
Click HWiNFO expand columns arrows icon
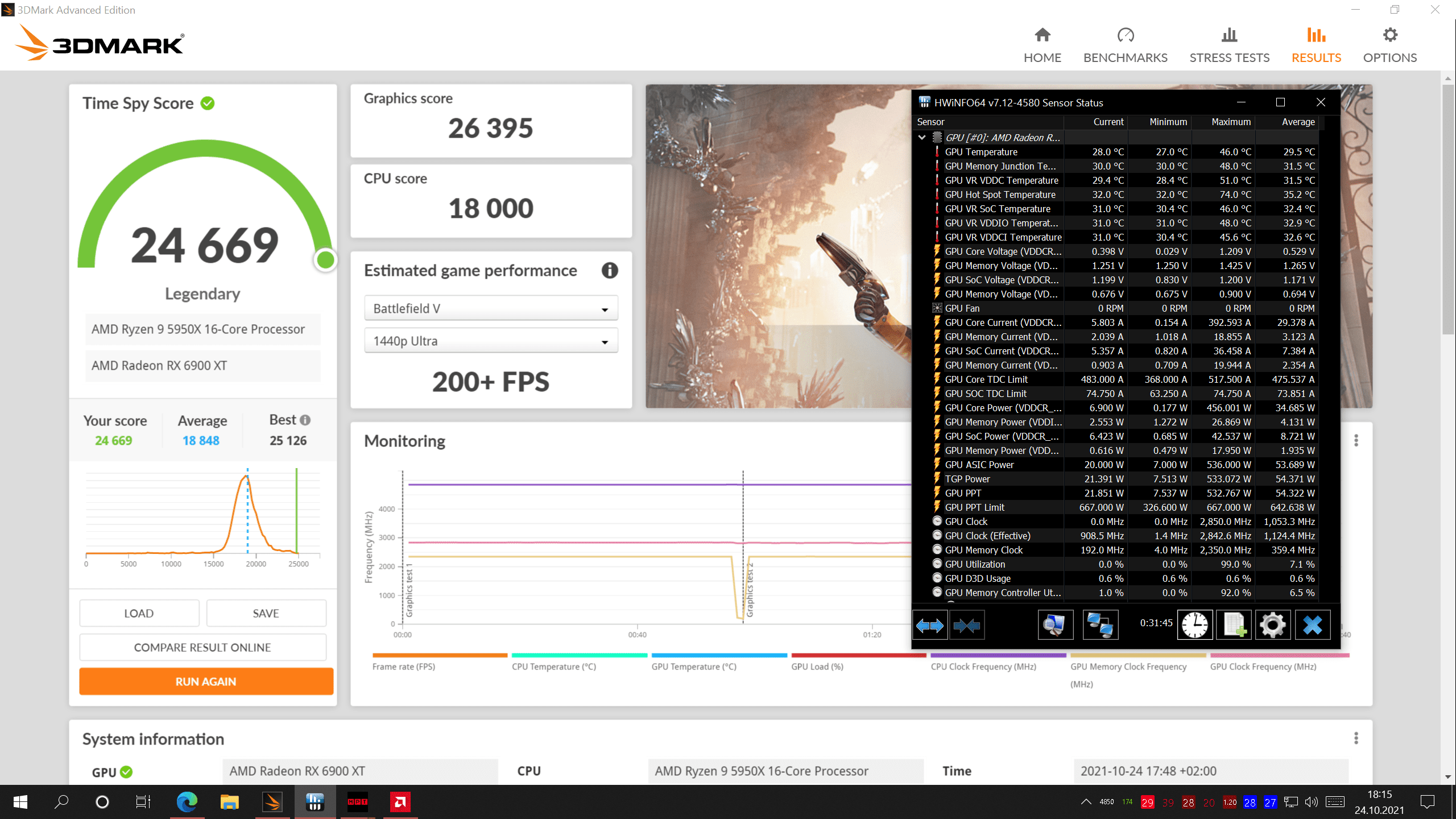coord(929,625)
